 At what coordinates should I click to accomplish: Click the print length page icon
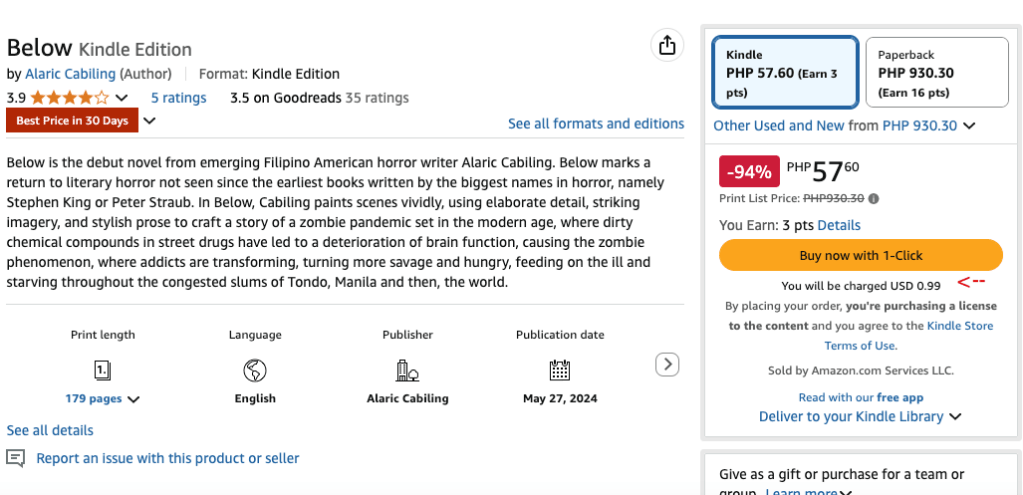(x=102, y=371)
